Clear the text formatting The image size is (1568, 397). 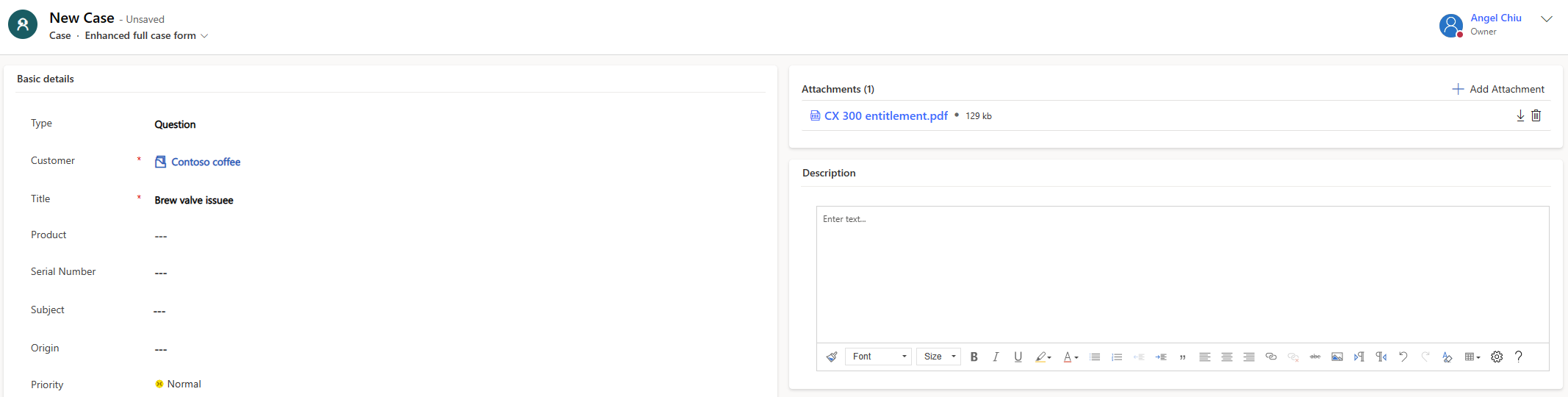pos(1447,357)
